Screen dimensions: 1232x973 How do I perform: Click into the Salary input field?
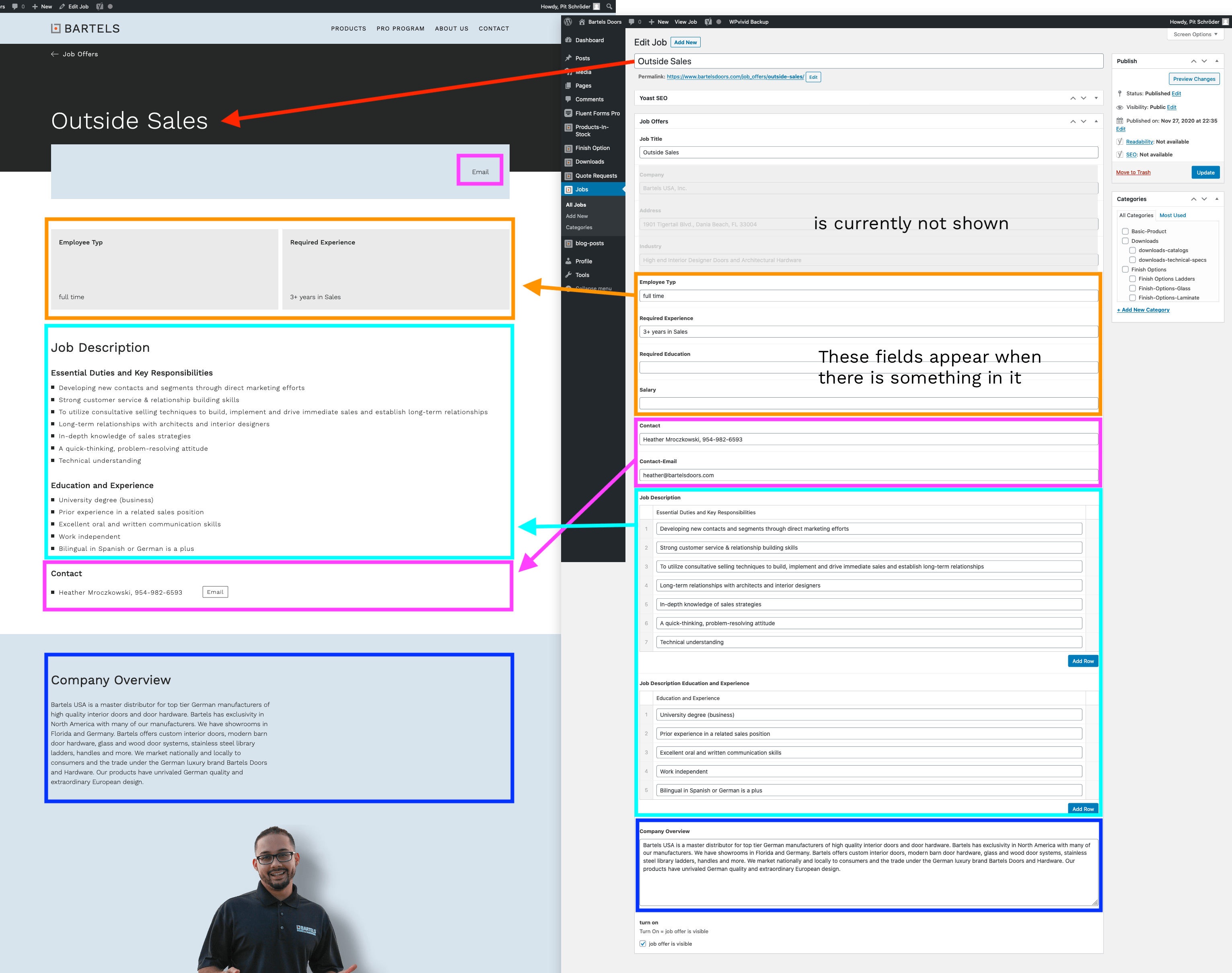click(868, 403)
